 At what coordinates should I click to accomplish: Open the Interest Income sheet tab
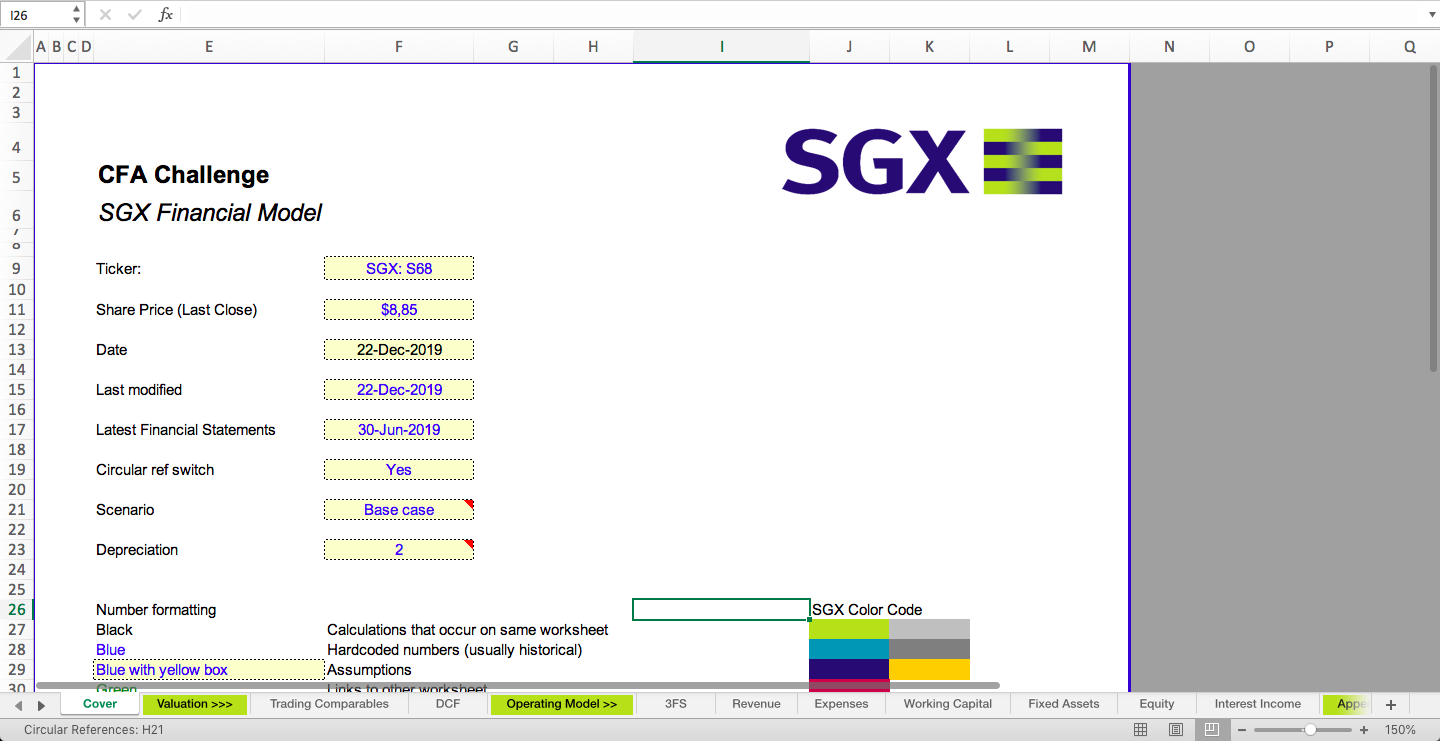1258,704
